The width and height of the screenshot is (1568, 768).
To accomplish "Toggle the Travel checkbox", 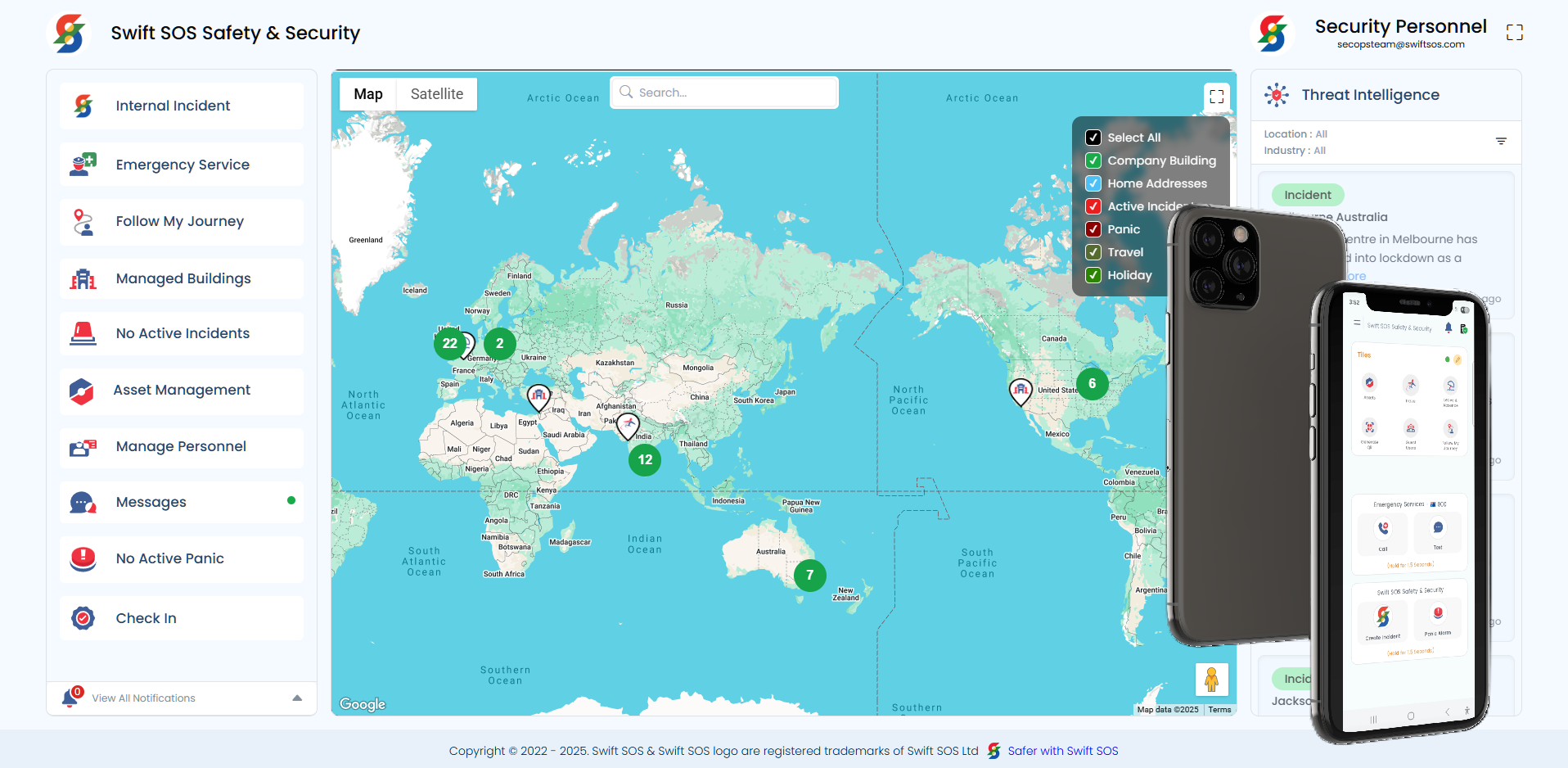I will pyautogui.click(x=1093, y=252).
